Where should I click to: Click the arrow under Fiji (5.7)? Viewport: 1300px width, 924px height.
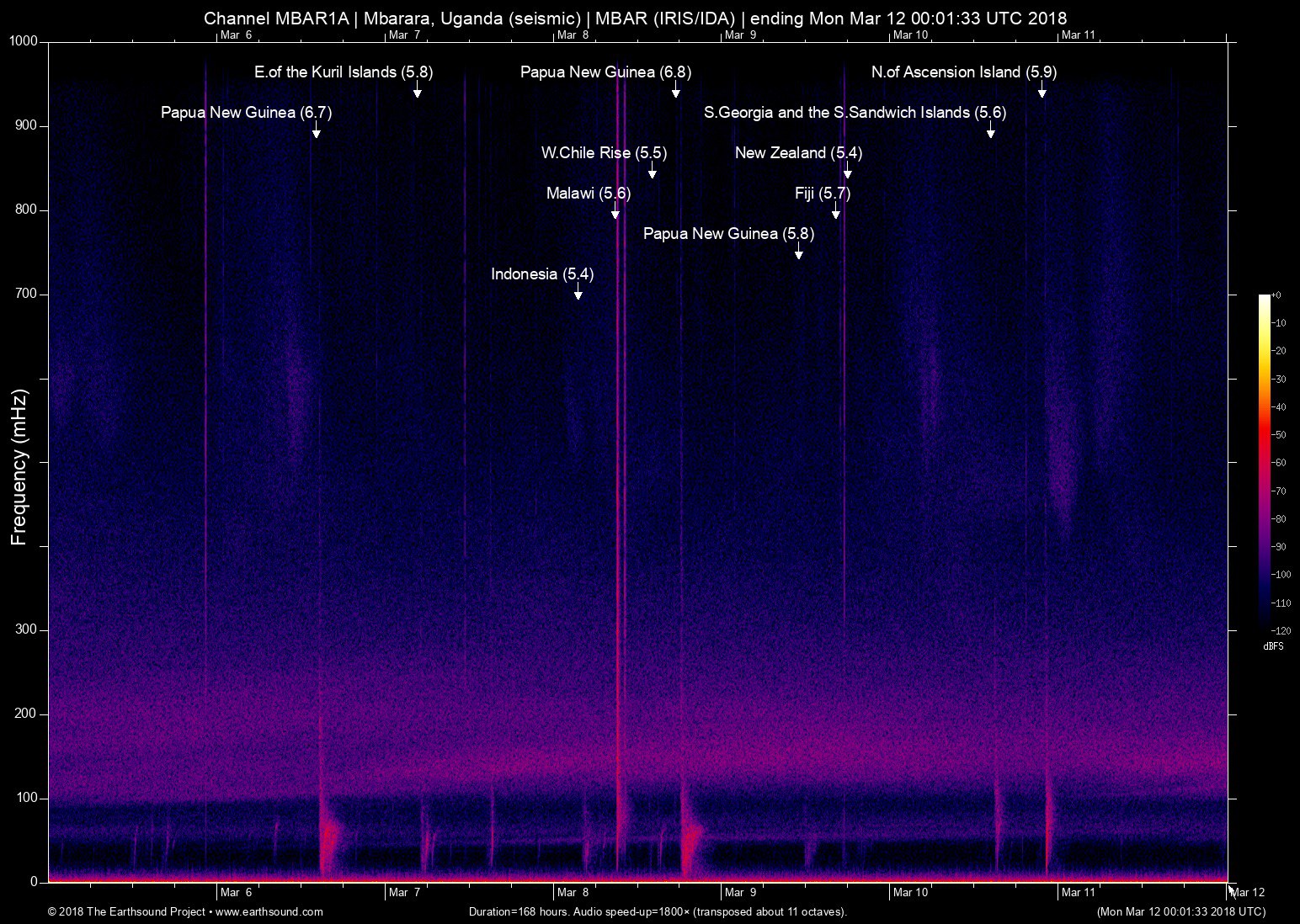tap(835, 211)
